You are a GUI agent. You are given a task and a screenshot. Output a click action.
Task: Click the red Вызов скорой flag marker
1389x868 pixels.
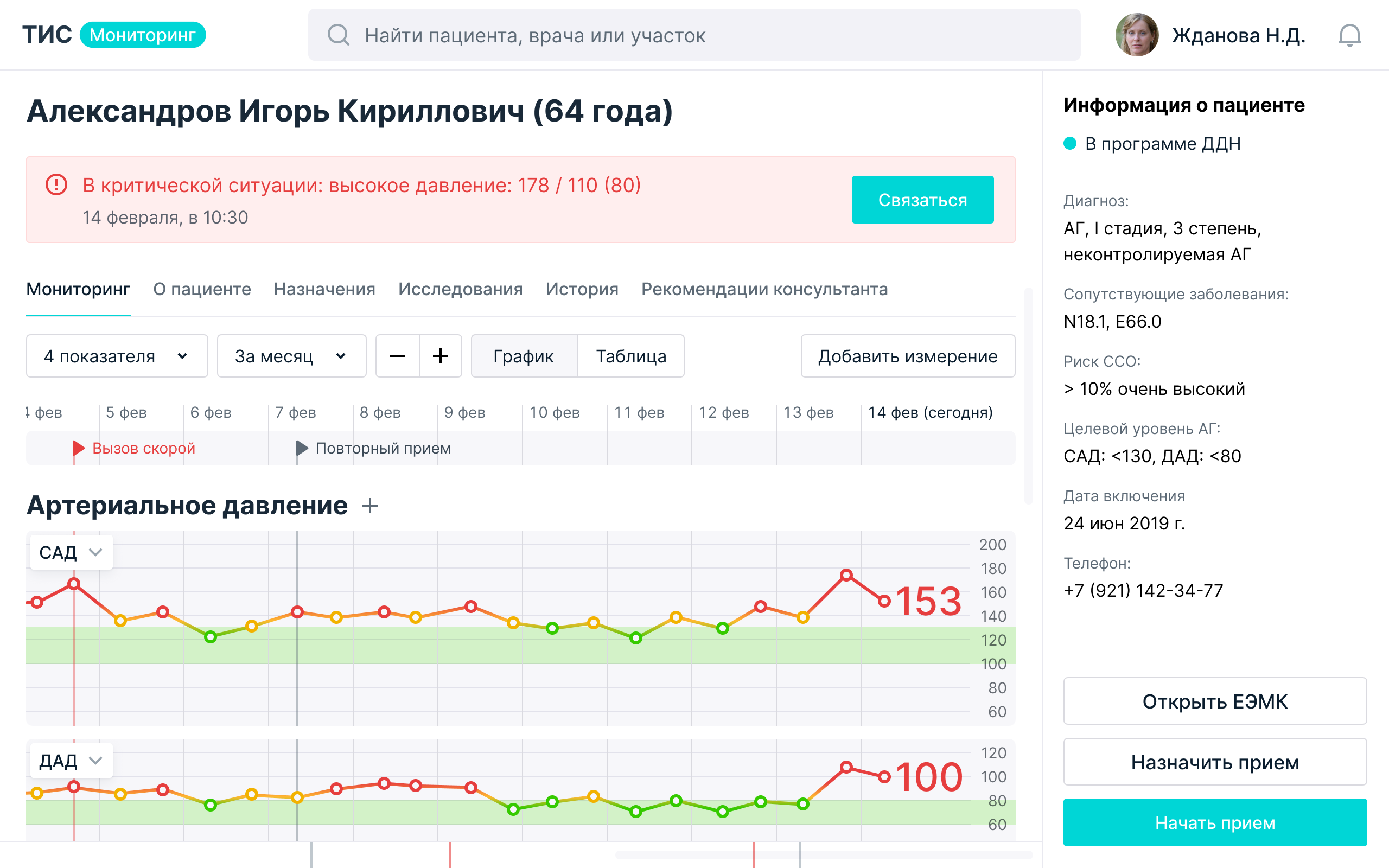[79, 448]
